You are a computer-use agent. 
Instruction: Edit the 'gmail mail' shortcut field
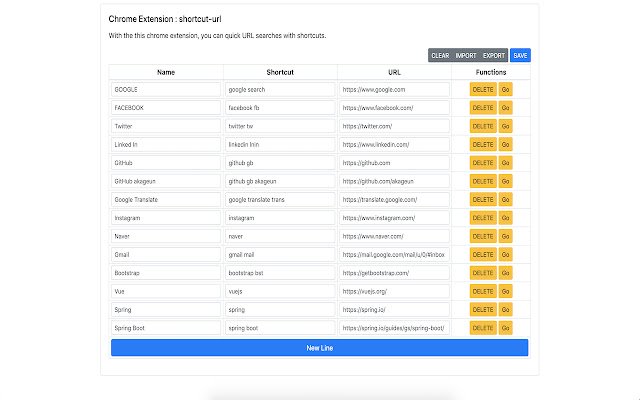(280, 255)
